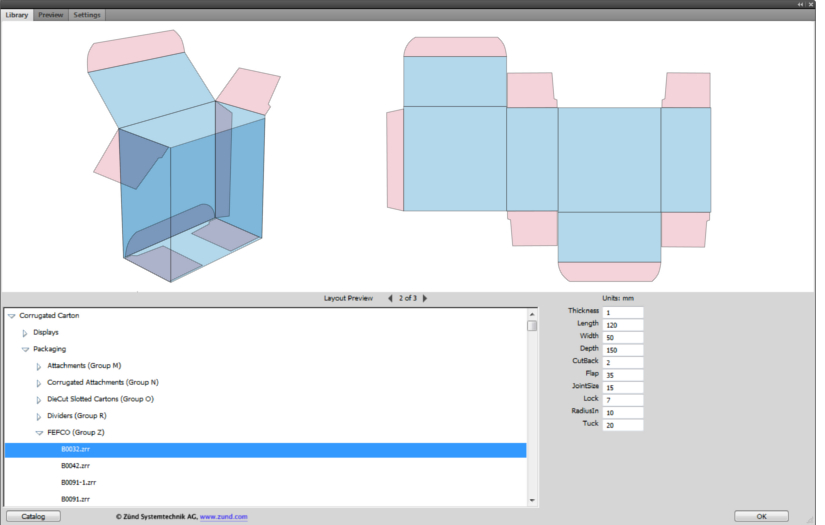
Task: Collapse FEFCO (Group Z) node
Action: [x=39, y=433]
